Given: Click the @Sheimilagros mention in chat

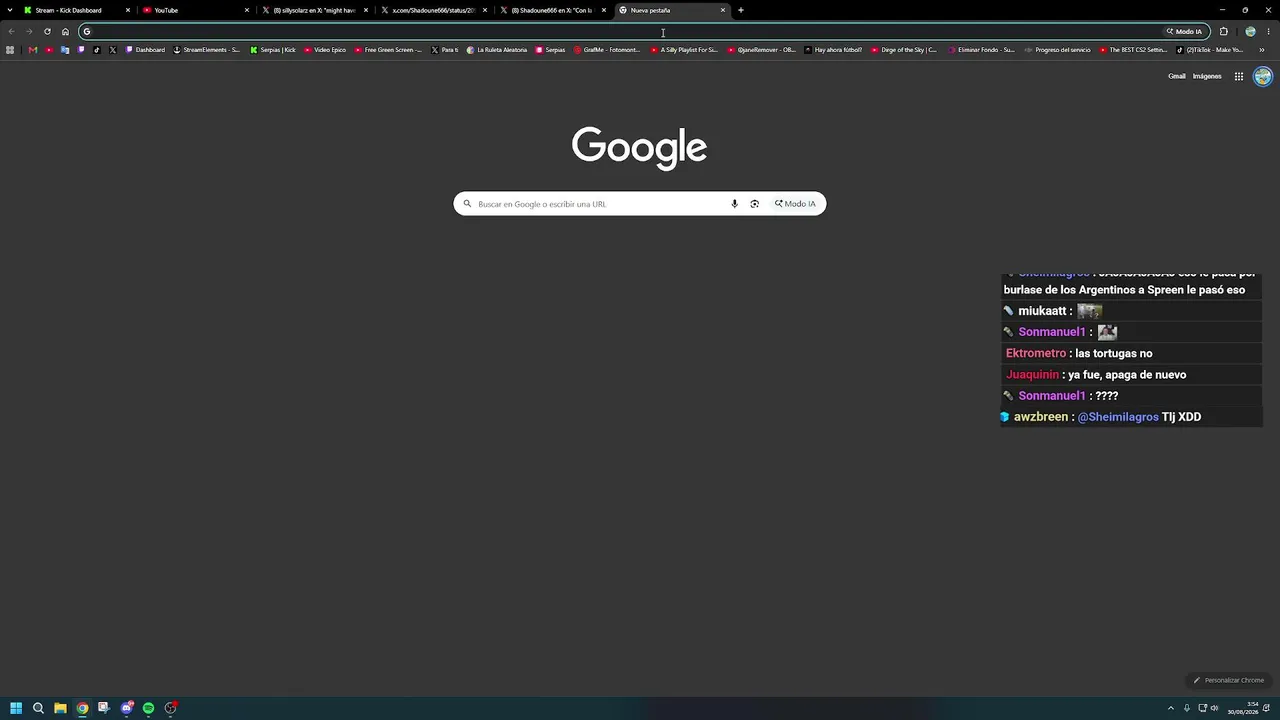Looking at the screenshot, I should (x=1118, y=417).
